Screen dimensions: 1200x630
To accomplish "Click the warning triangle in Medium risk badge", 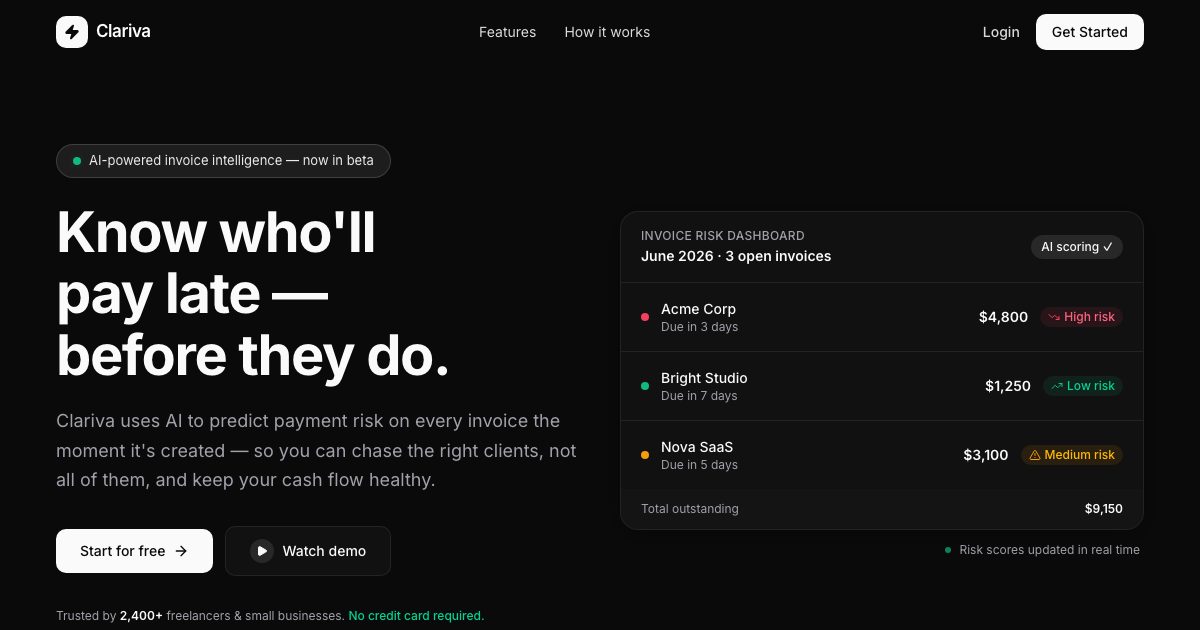I will pos(1035,455).
